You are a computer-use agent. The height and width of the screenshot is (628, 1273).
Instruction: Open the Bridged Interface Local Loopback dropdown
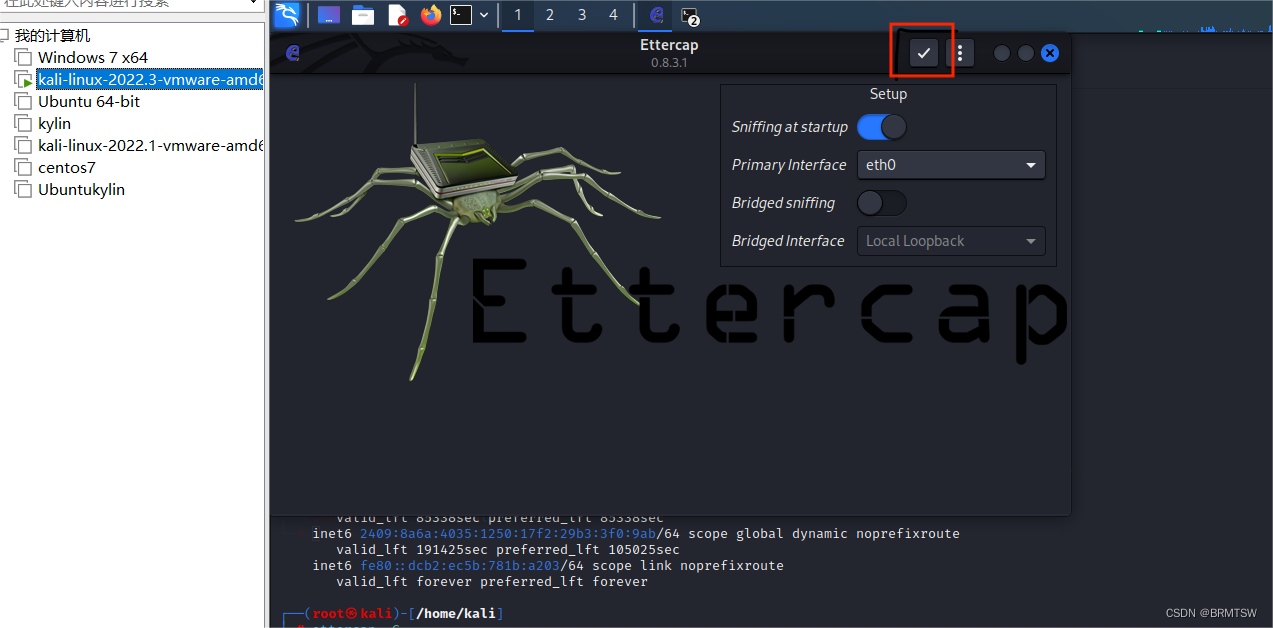(x=951, y=241)
